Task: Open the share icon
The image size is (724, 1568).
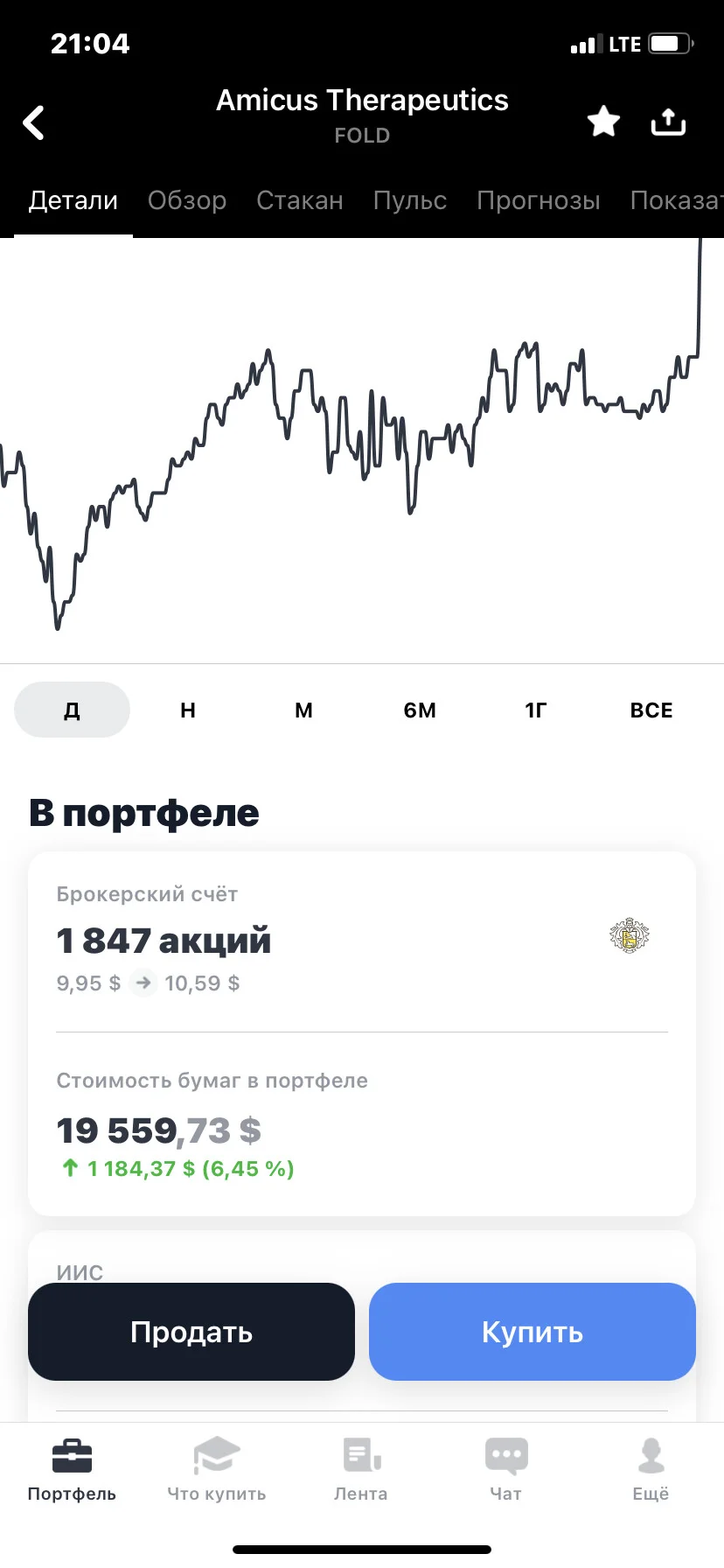Action: point(668,122)
